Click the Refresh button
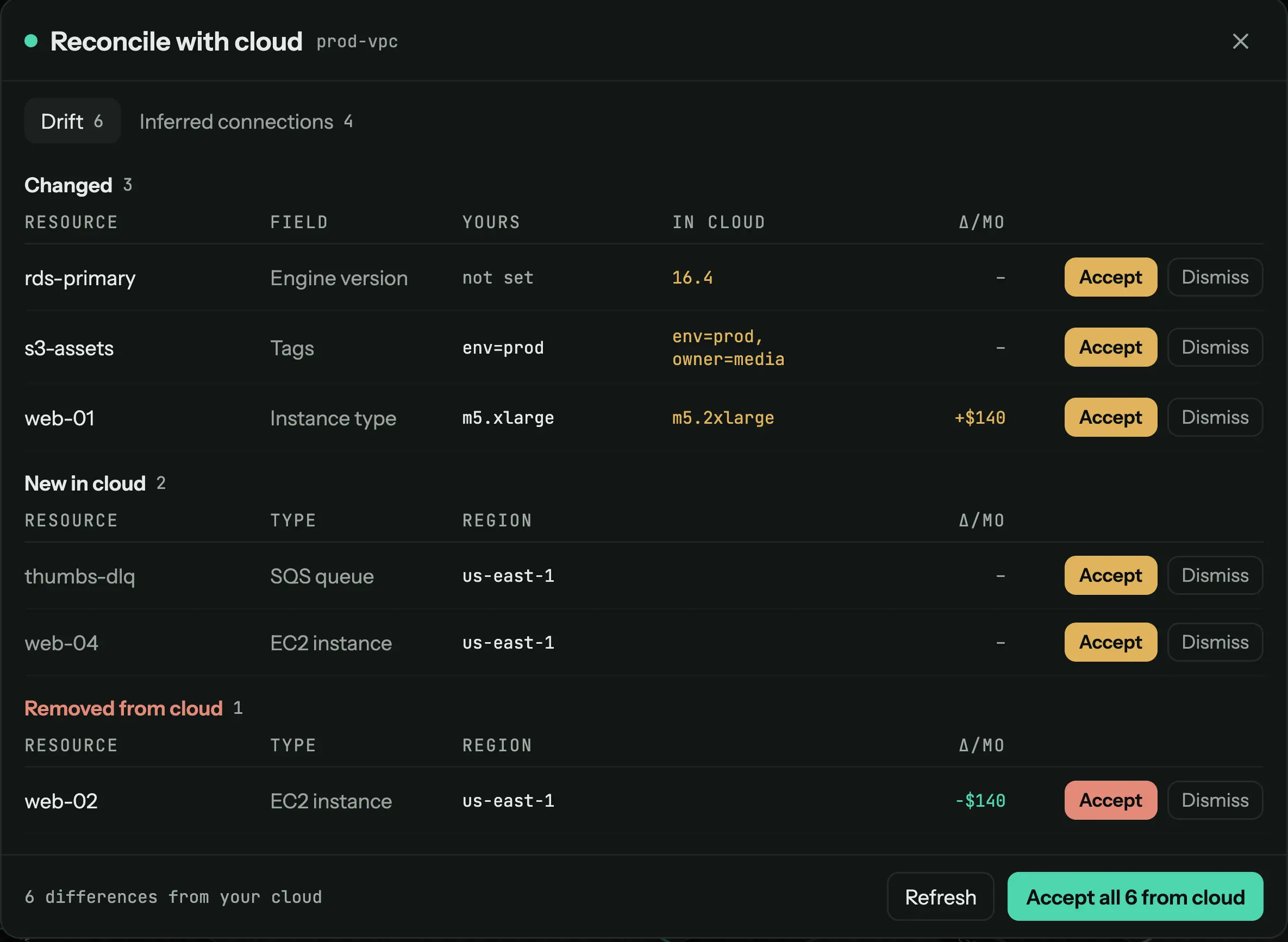Image resolution: width=1288 pixels, height=942 pixels. tap(940, 897)
